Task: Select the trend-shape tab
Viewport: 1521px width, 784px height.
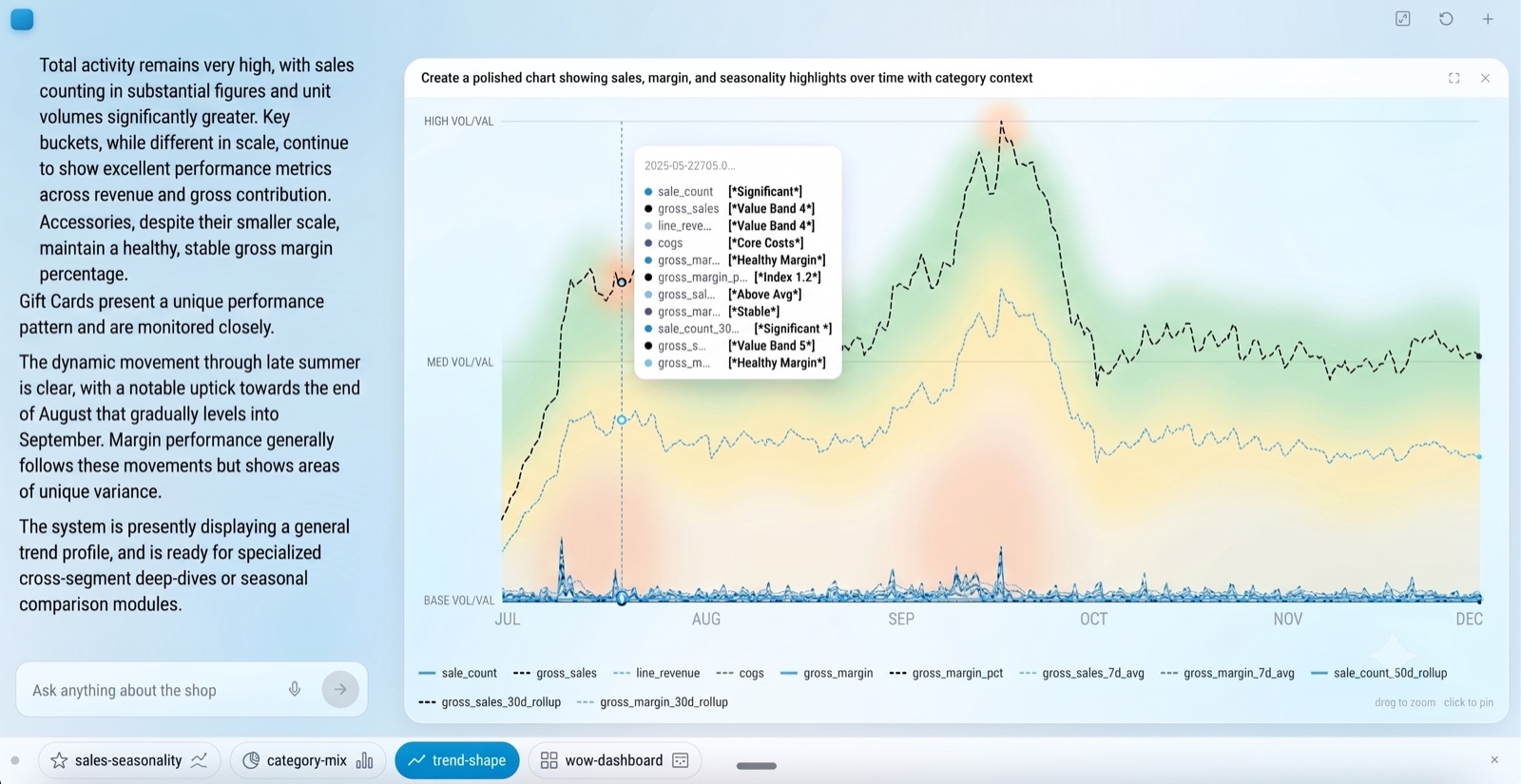Action: [457, 760]
